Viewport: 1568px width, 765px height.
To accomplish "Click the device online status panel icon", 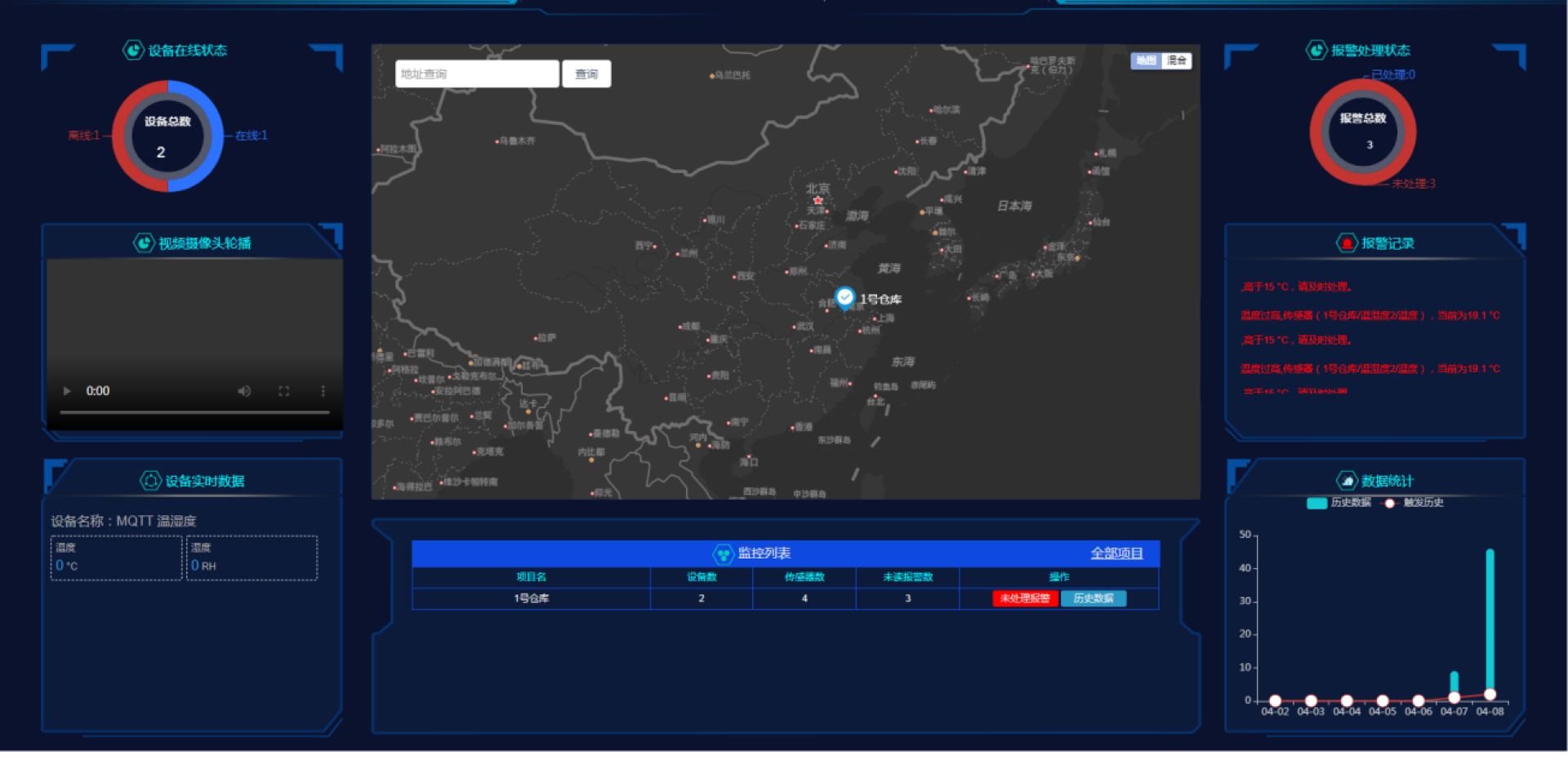I will [x=133, y=51].
